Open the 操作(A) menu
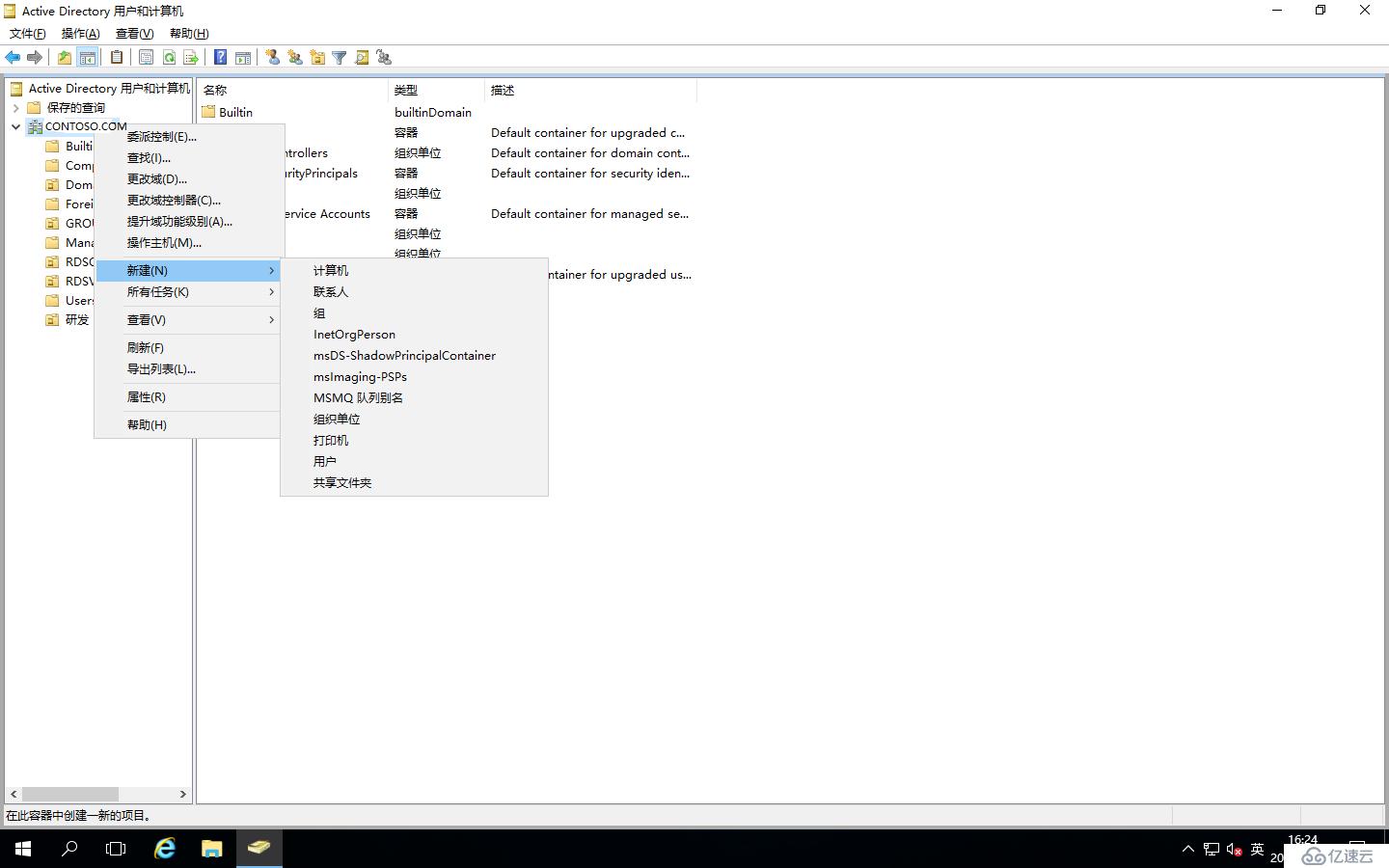Image resolution: width=1389 pixels, height=868 pixels. 80,34
